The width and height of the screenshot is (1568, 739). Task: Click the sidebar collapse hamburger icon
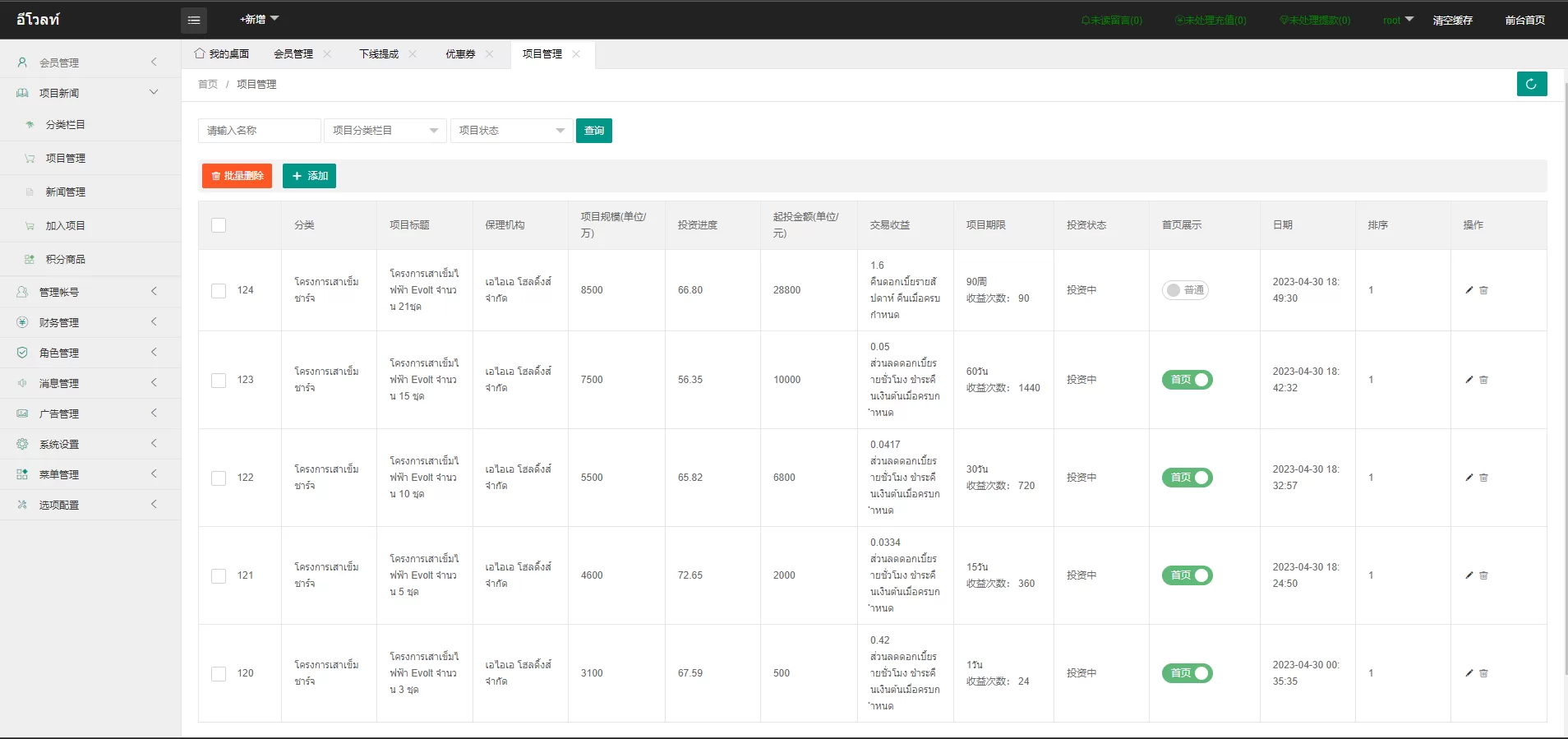click(x=194, y=20)
